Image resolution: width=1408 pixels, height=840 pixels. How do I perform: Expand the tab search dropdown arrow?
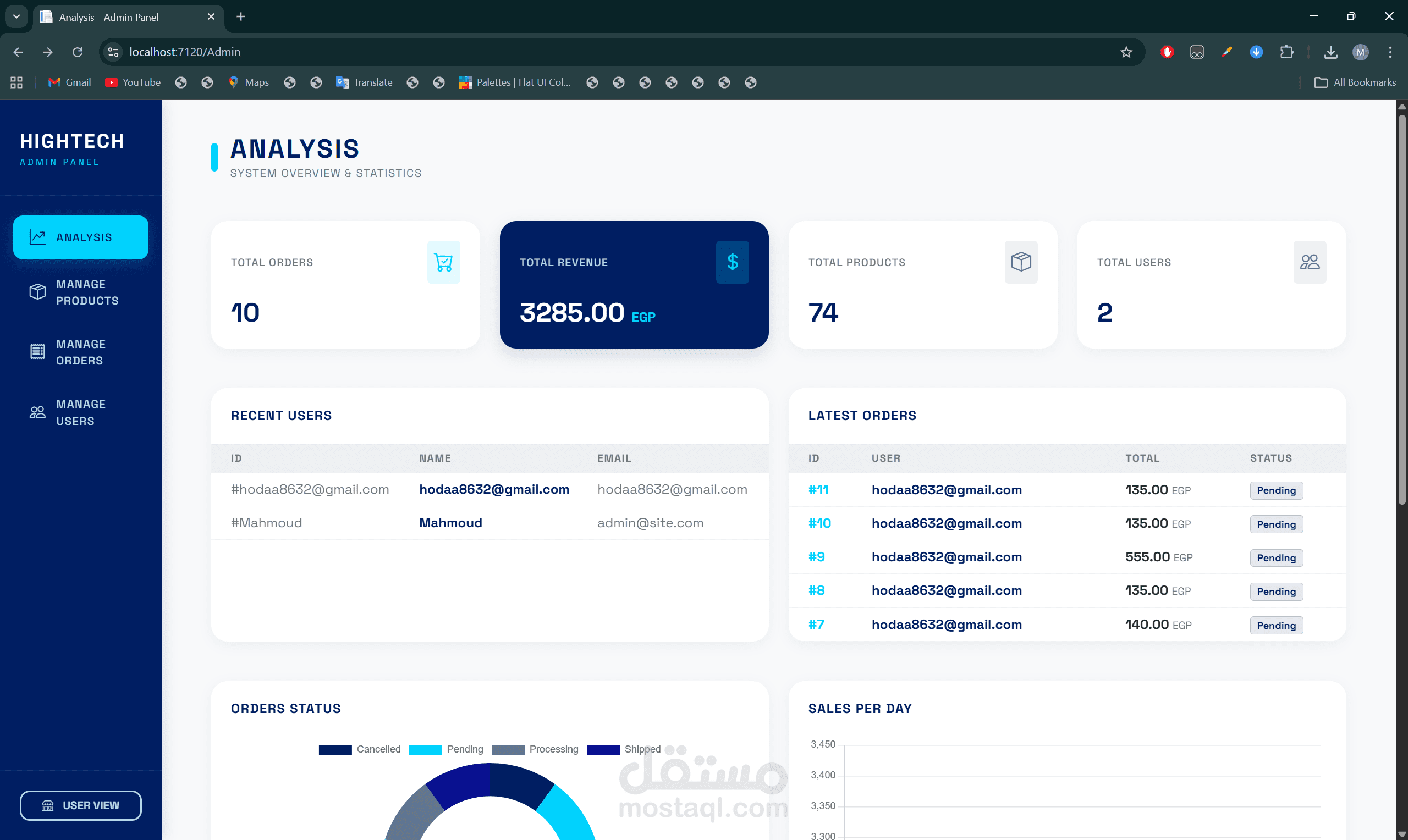(x=16, y=17)
